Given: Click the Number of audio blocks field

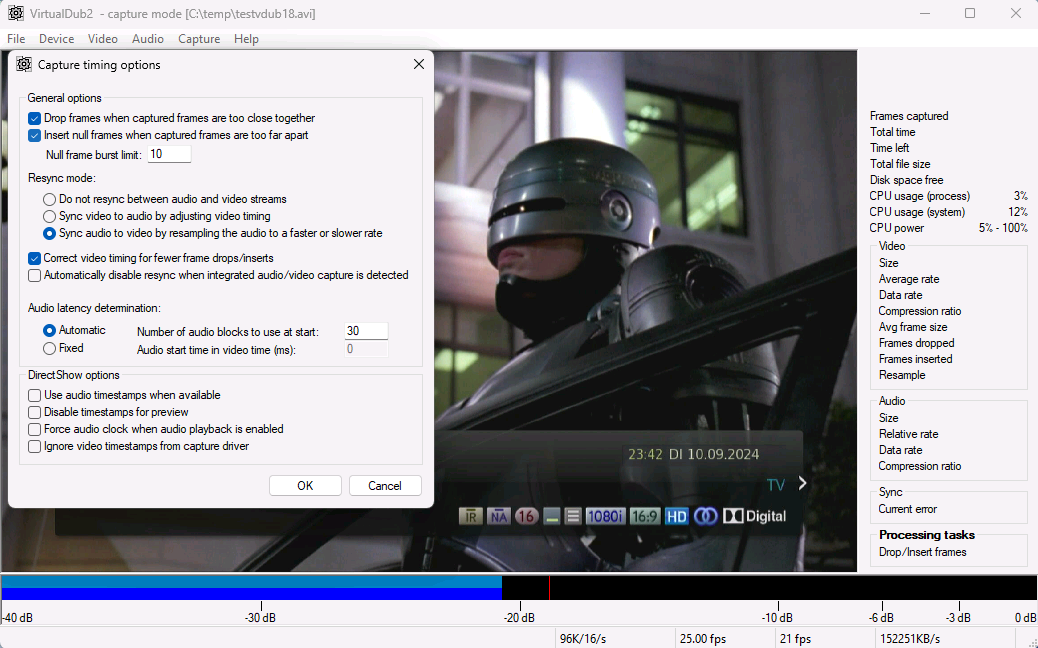Looking at the screenshot, I should 366,332.
